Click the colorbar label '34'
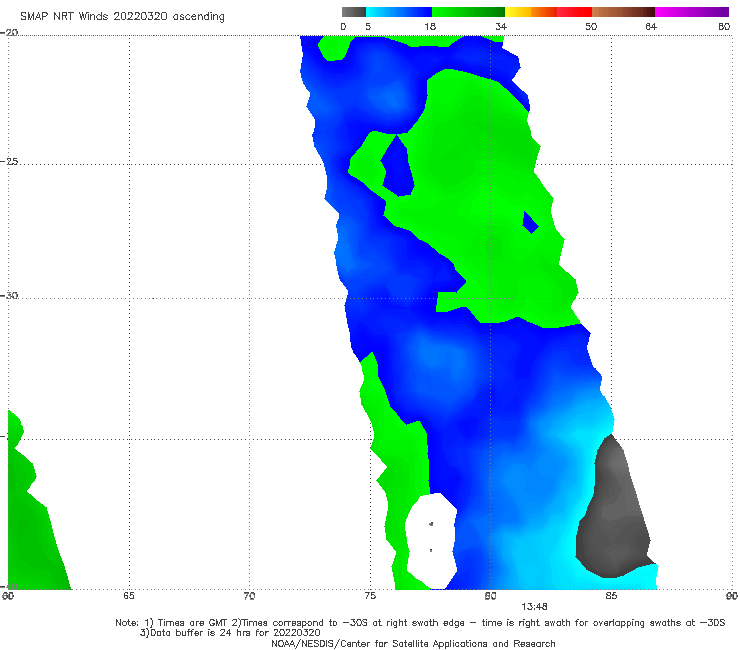This screenshot has height=650, width=740. tap(501, 26)
